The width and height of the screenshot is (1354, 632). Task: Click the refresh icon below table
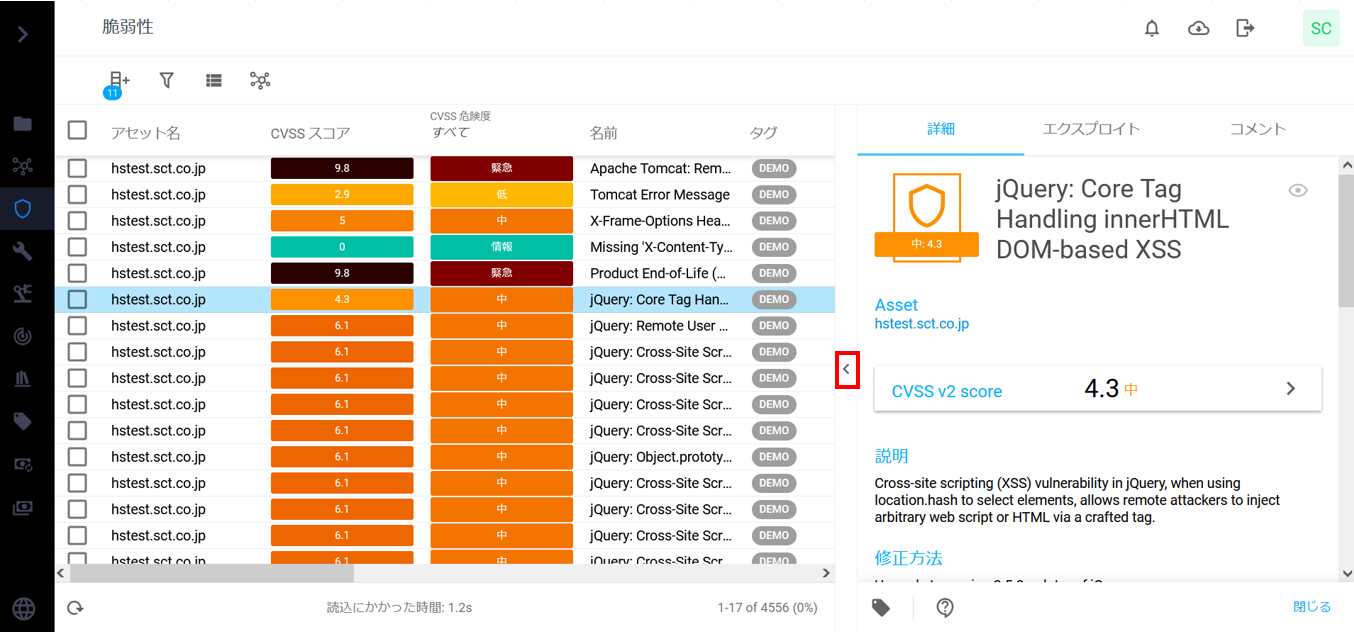pos(75,607)
